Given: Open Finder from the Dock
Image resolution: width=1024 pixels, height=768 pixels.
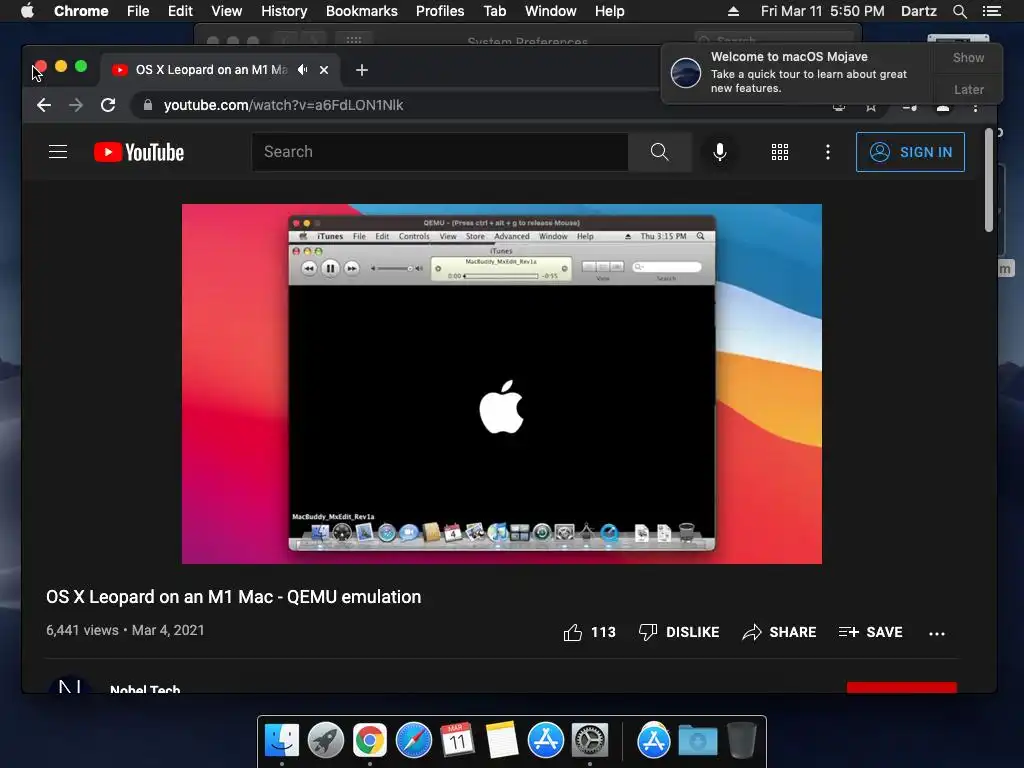Looking at the screenshot, I should click(x=281, y=741).
